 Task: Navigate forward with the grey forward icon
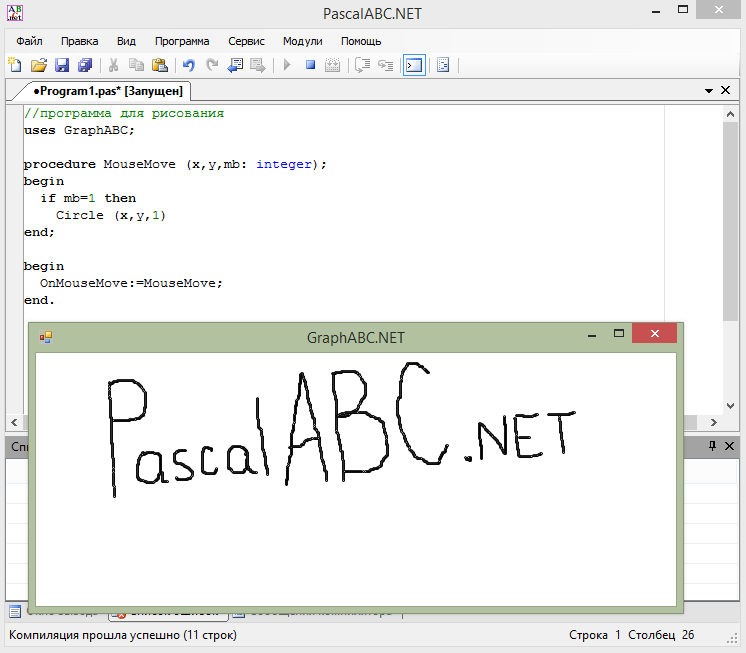pos(258,65)
